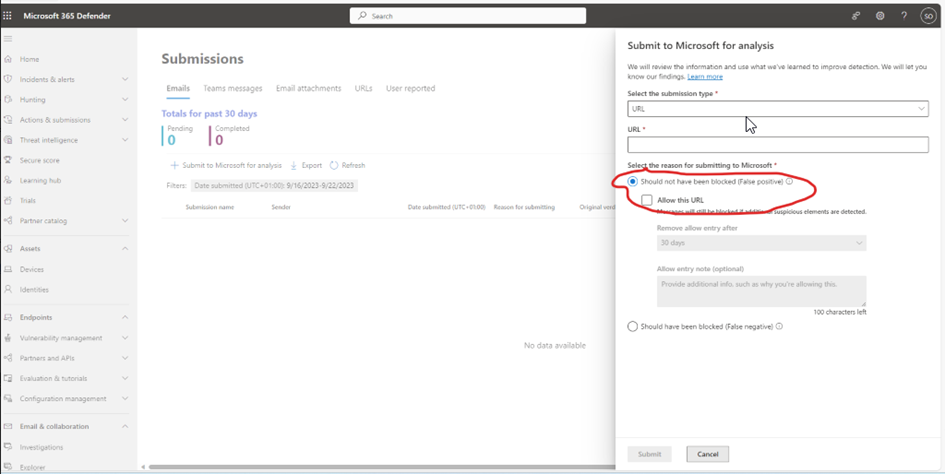Screen dimensions: 945x474
Task: Click the Threat intelligence icon
Action: click(x=8, y=140)
